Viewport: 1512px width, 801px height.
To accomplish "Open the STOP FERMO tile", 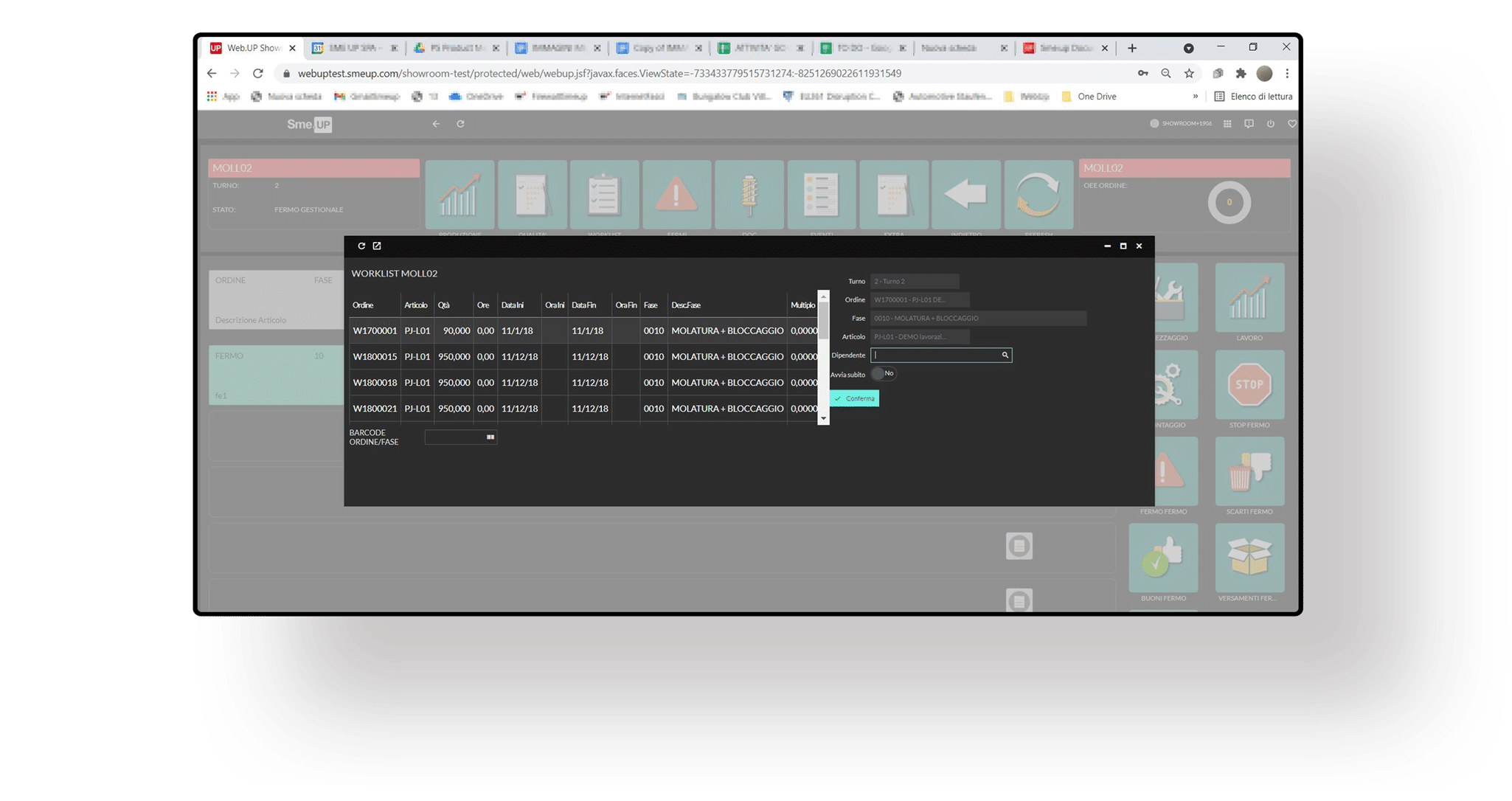I will [x=1249, y=386].
